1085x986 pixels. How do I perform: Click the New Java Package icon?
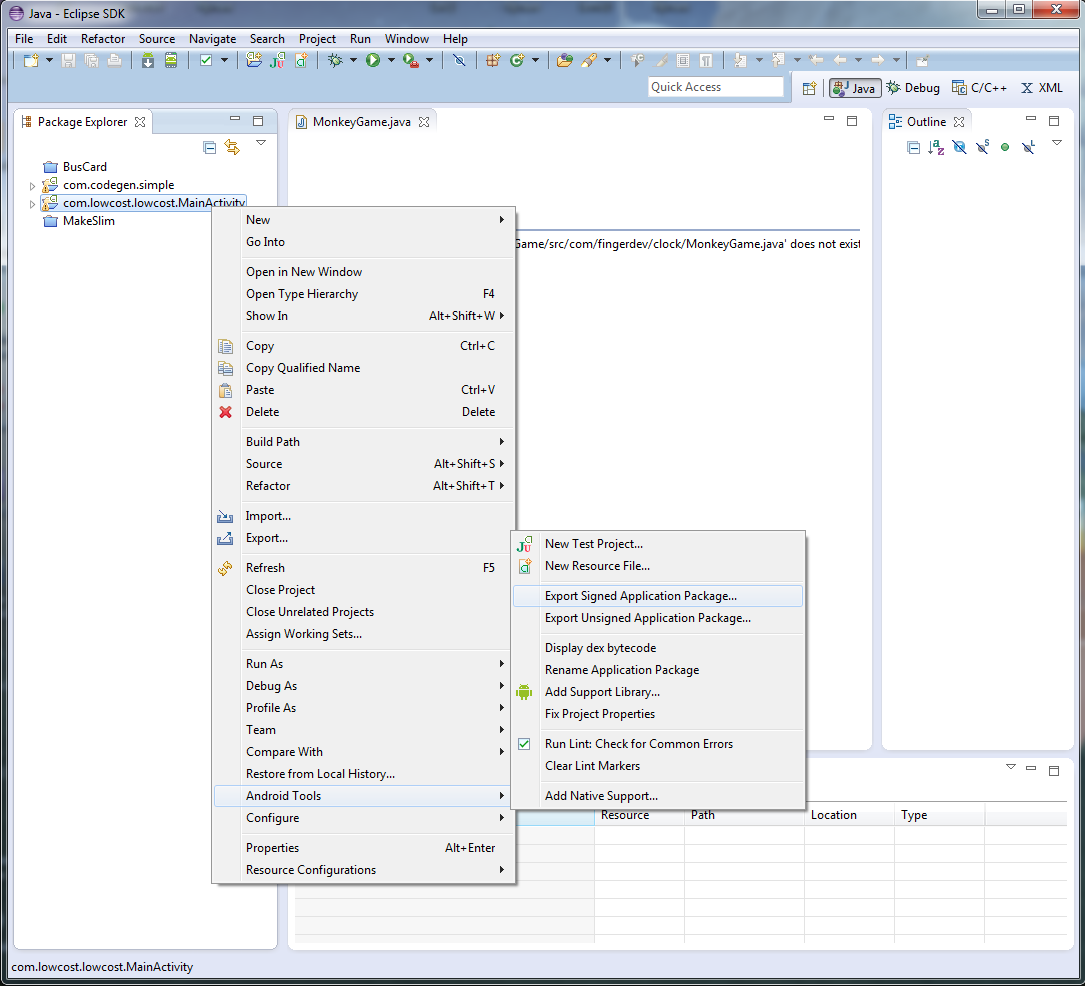491,61
